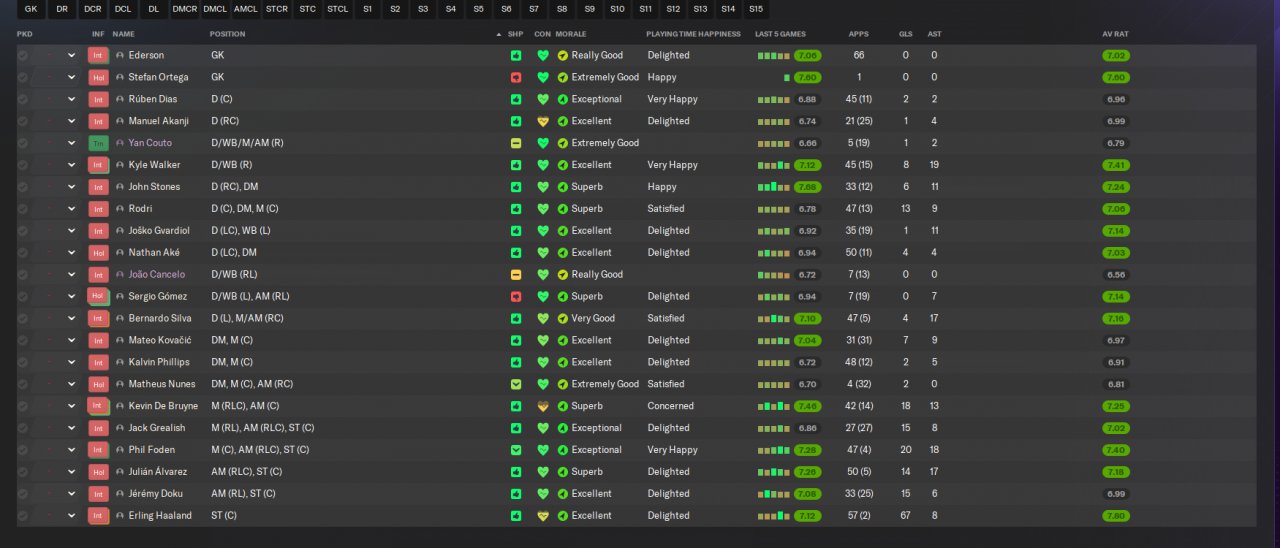Screen dimensions: 1280x548
Task: Click Erling Haaland's orange condition heart
Action: [543, 516]
